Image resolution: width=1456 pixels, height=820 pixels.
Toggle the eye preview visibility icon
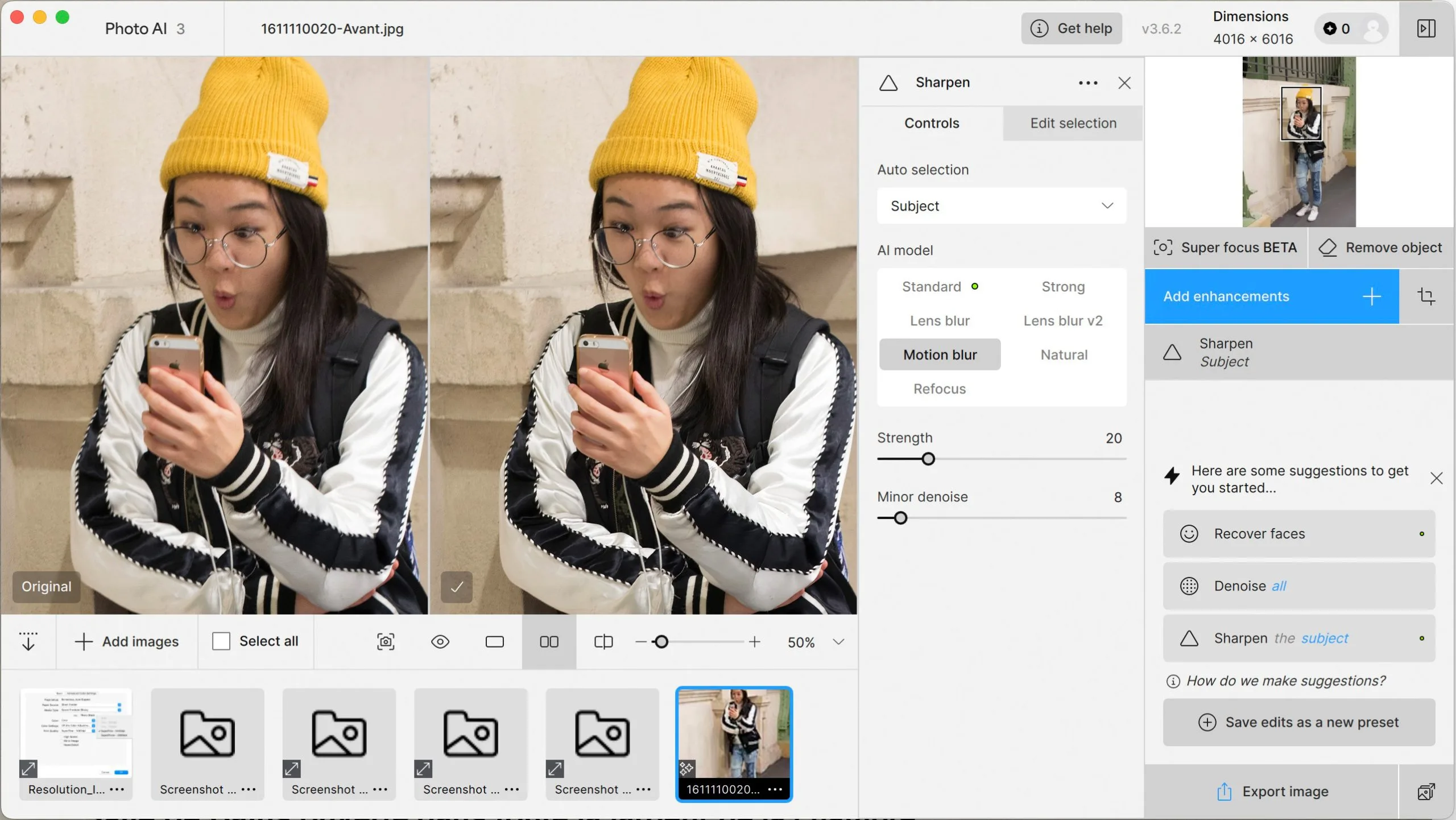440,642
